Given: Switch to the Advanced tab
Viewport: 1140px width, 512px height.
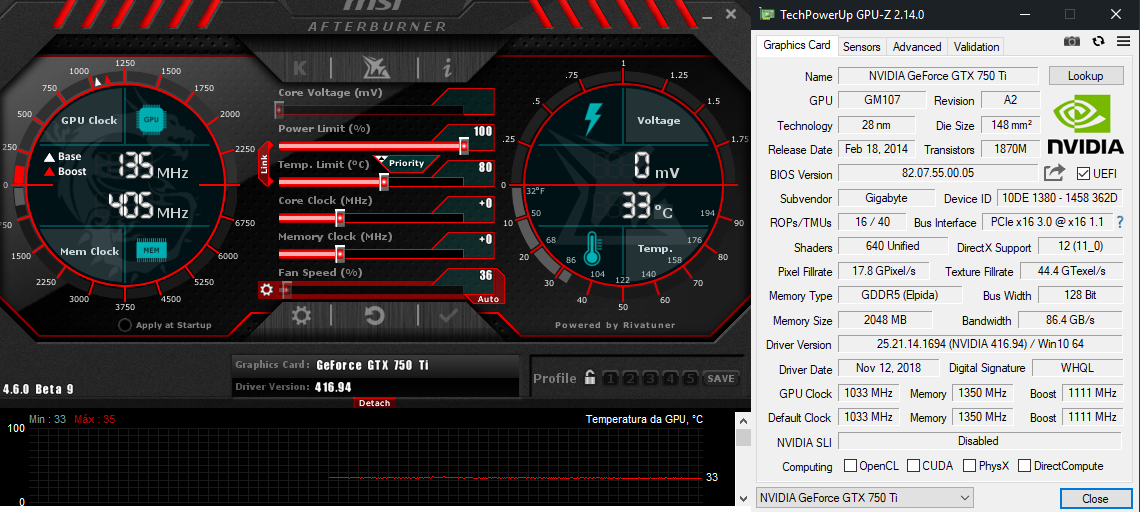Looking at the screenshot, I should [917, 47].
